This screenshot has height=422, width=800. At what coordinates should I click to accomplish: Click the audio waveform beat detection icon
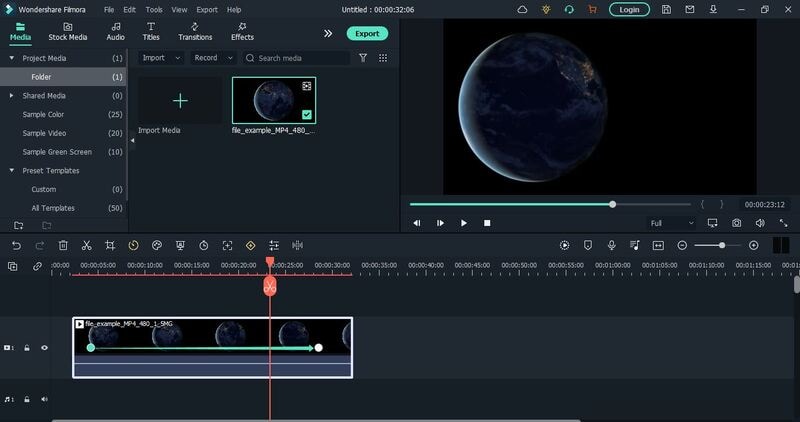297,245
